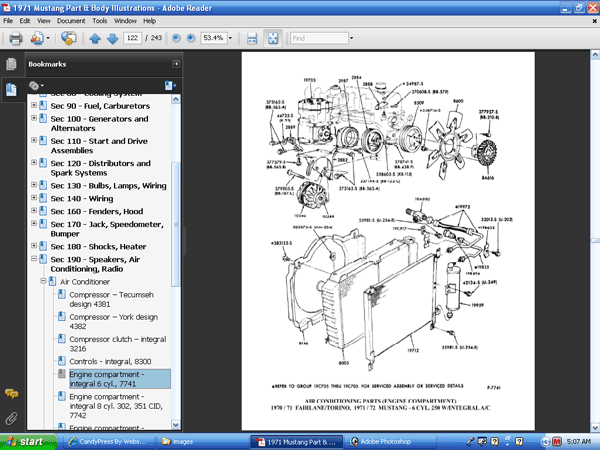Expand Sec 160 - Fenders, Hood bookmark
The width and height of the screenshot is (600, 450).
pos(34,210)
